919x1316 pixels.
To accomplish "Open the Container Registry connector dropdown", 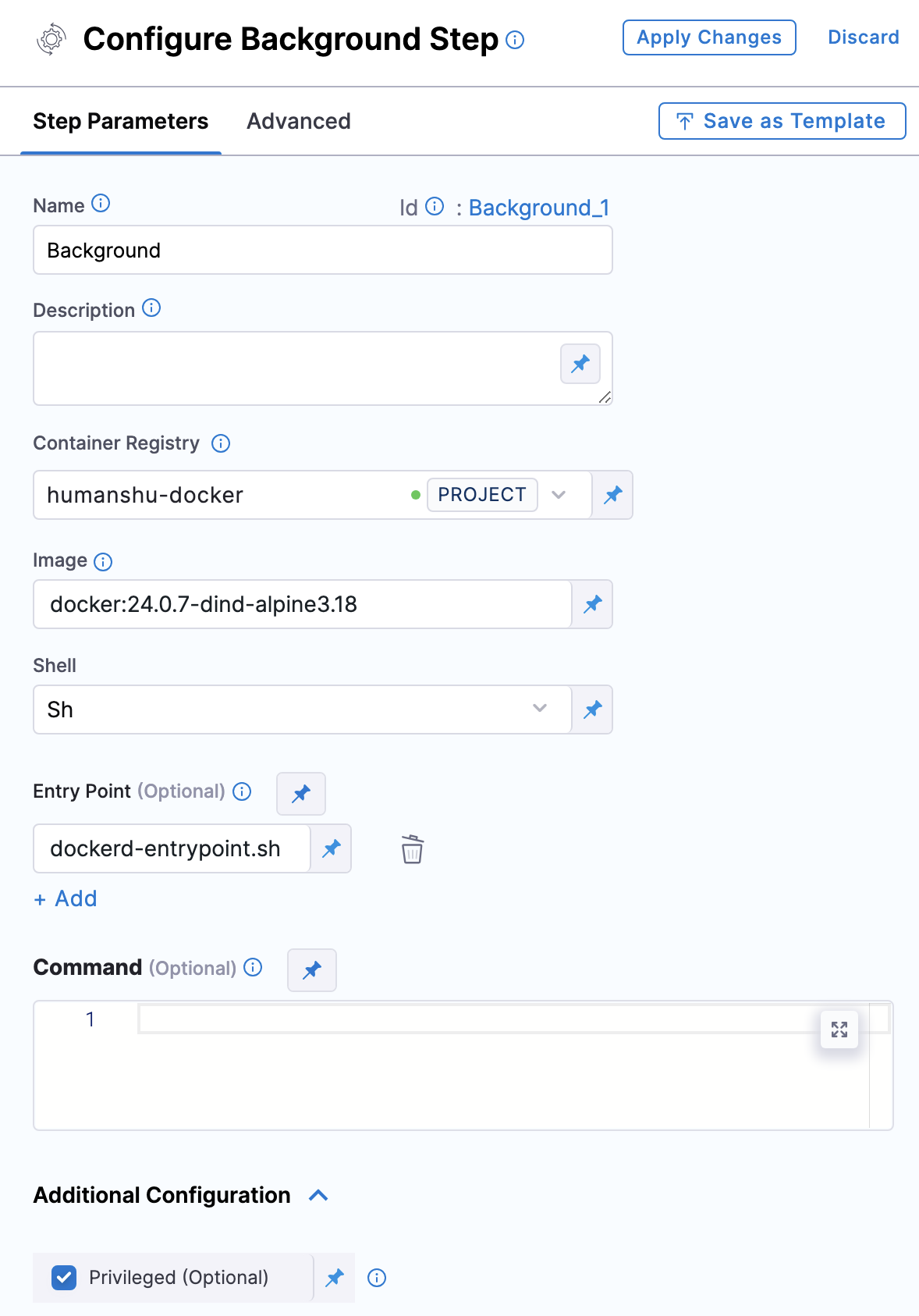I will point(559,495).
